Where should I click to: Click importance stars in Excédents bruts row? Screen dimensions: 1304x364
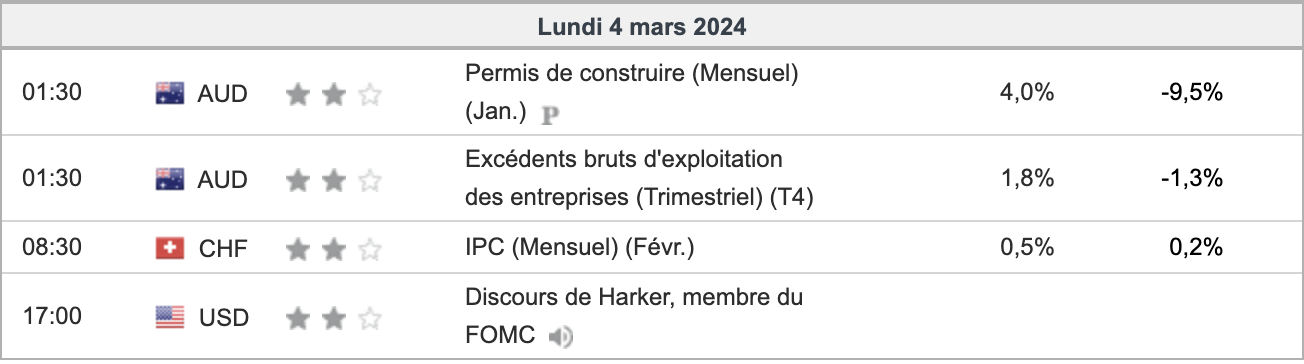pos(333,180)
